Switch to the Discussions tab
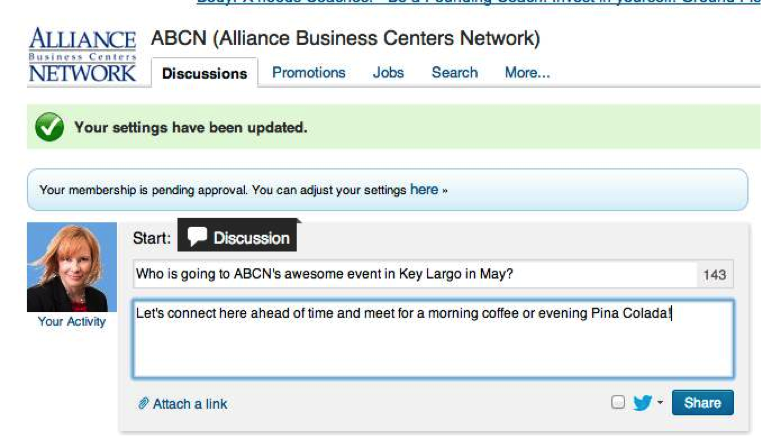The height and width of the screenshot is (436, 761). (204, 73)
